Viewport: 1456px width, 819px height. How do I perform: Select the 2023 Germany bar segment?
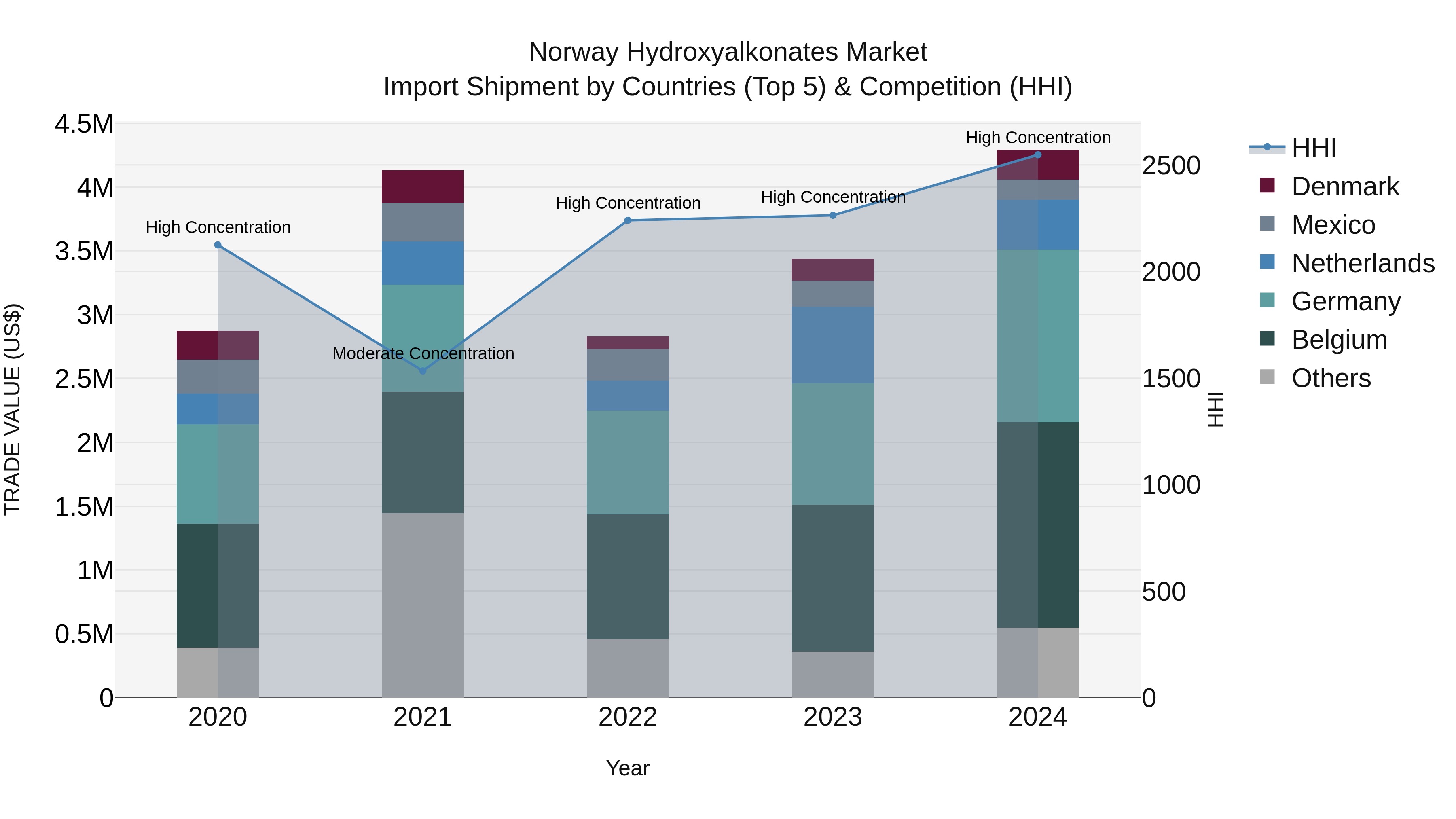833,444
